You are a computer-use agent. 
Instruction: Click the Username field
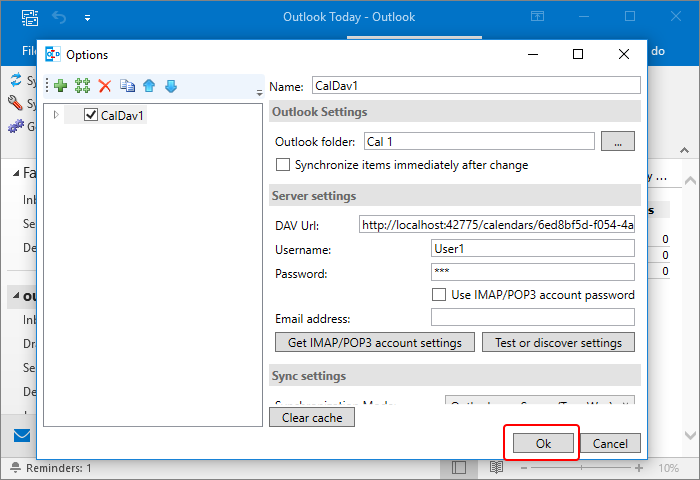[x=533, y=248]
